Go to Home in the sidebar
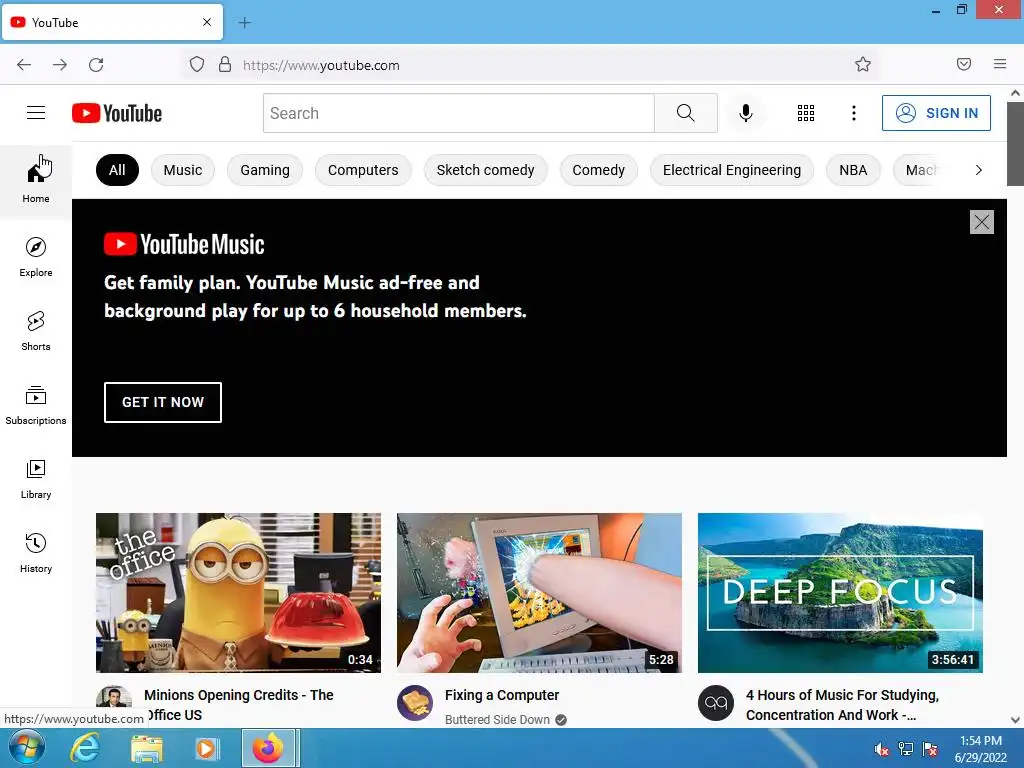 click(x=36, y=181)
